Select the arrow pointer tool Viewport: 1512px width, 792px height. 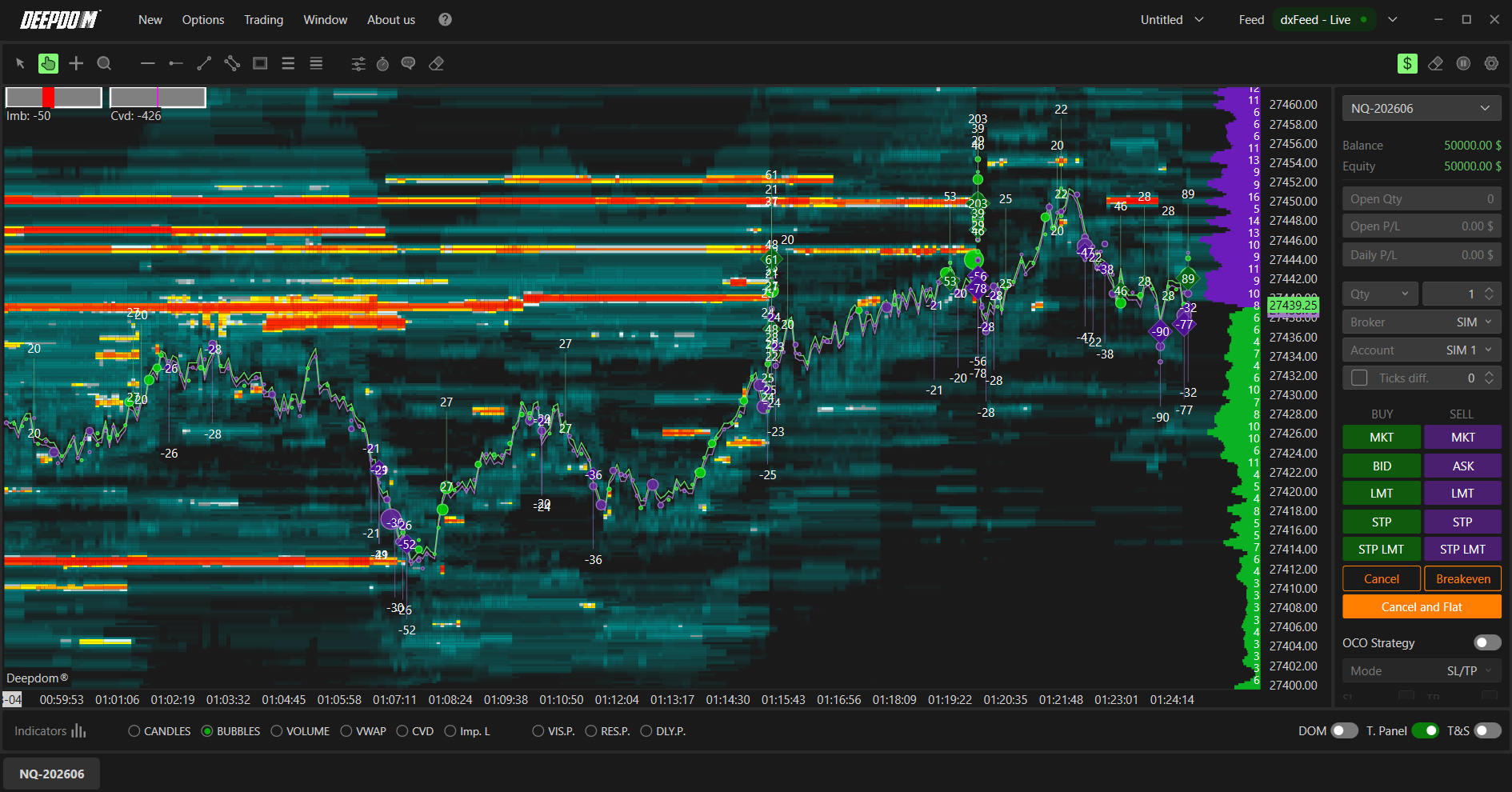[20, 63]
